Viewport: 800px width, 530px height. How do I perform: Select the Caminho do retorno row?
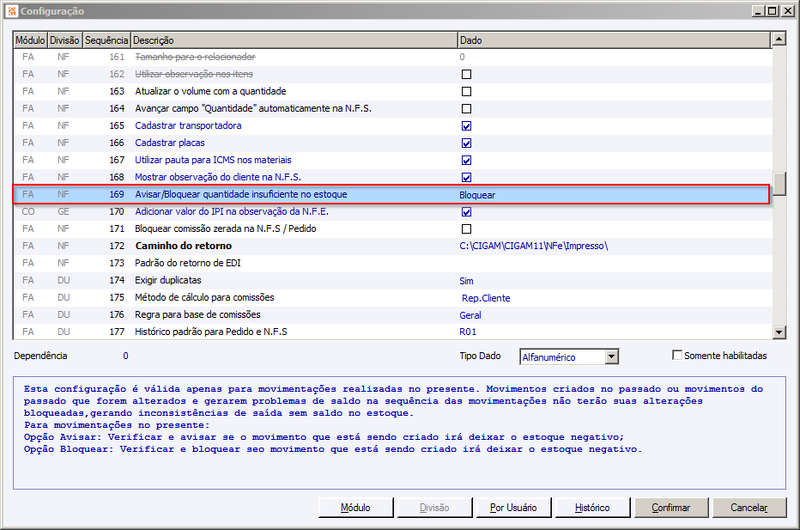click(x=391, y=246)
